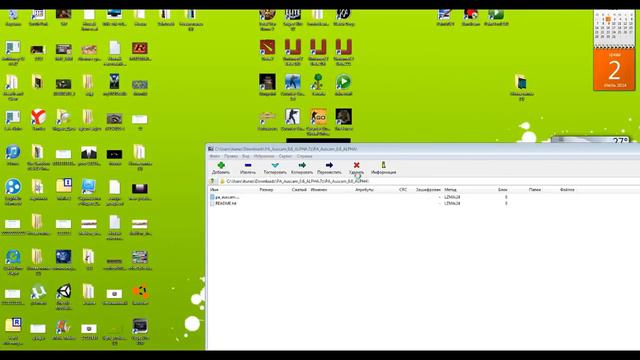This screenshot has height=360, width=640.
Task: Click the green arrow Copy button
Action: pos(302,168)
